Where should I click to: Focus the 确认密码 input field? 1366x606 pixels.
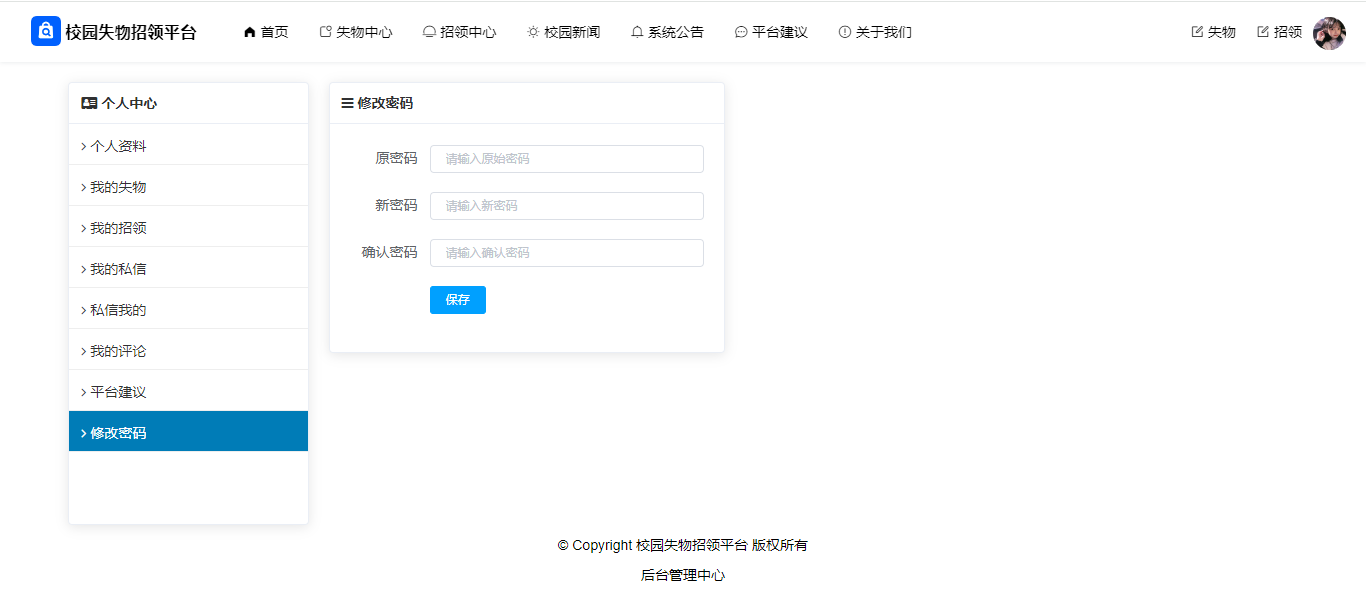point(567,253)
